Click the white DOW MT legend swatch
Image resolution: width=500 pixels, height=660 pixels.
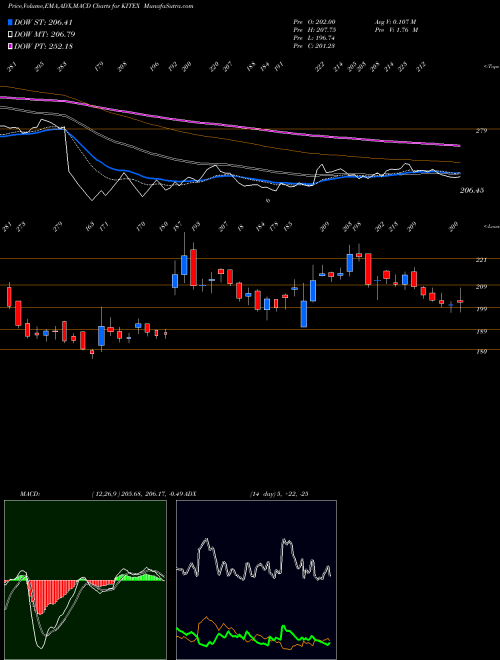pyautogui.click(x=10, y=34)
